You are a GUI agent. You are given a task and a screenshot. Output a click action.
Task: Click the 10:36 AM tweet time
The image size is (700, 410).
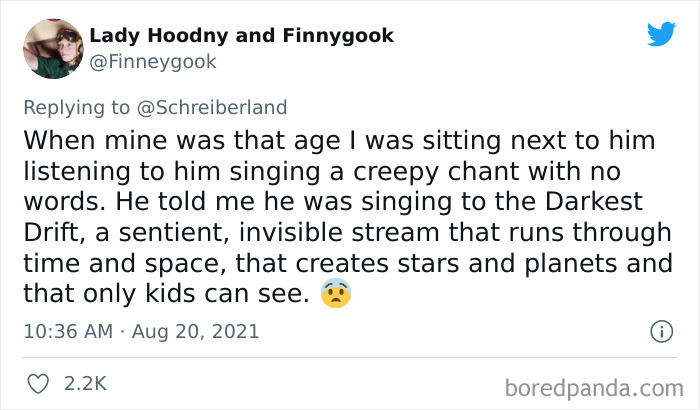pyautogui.click(x=65, y=331)
